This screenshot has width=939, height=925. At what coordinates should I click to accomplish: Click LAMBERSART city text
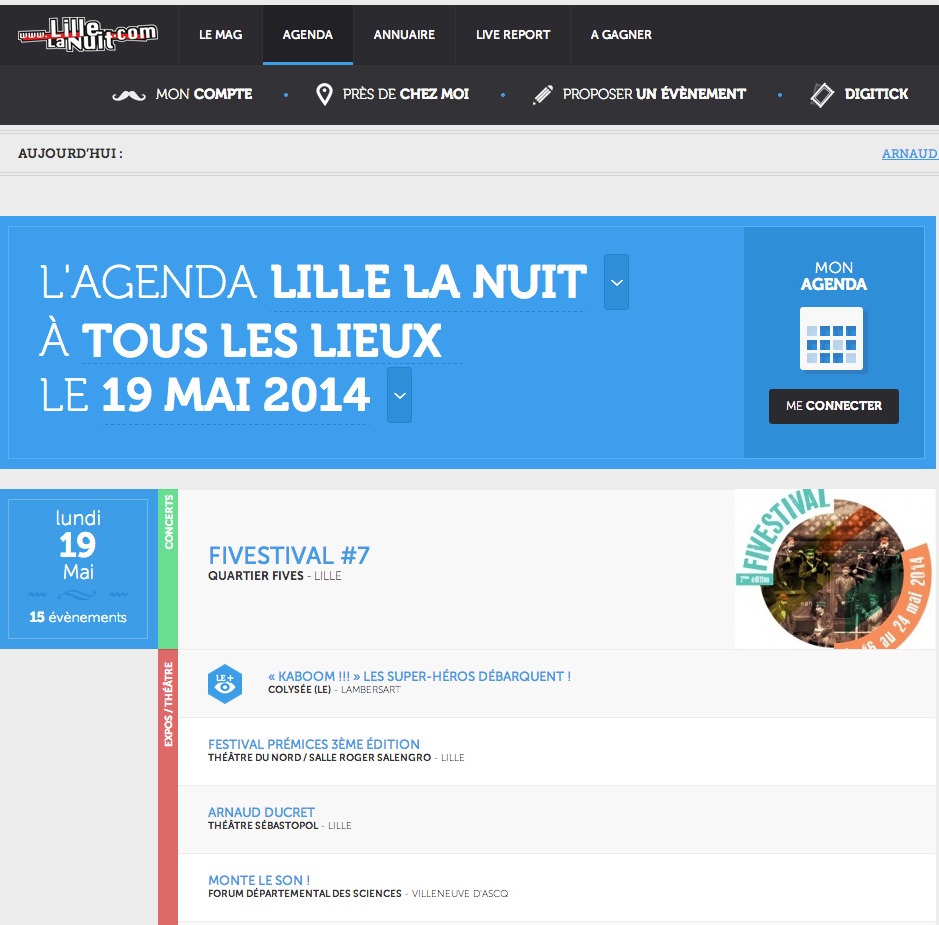click(371, 690)
